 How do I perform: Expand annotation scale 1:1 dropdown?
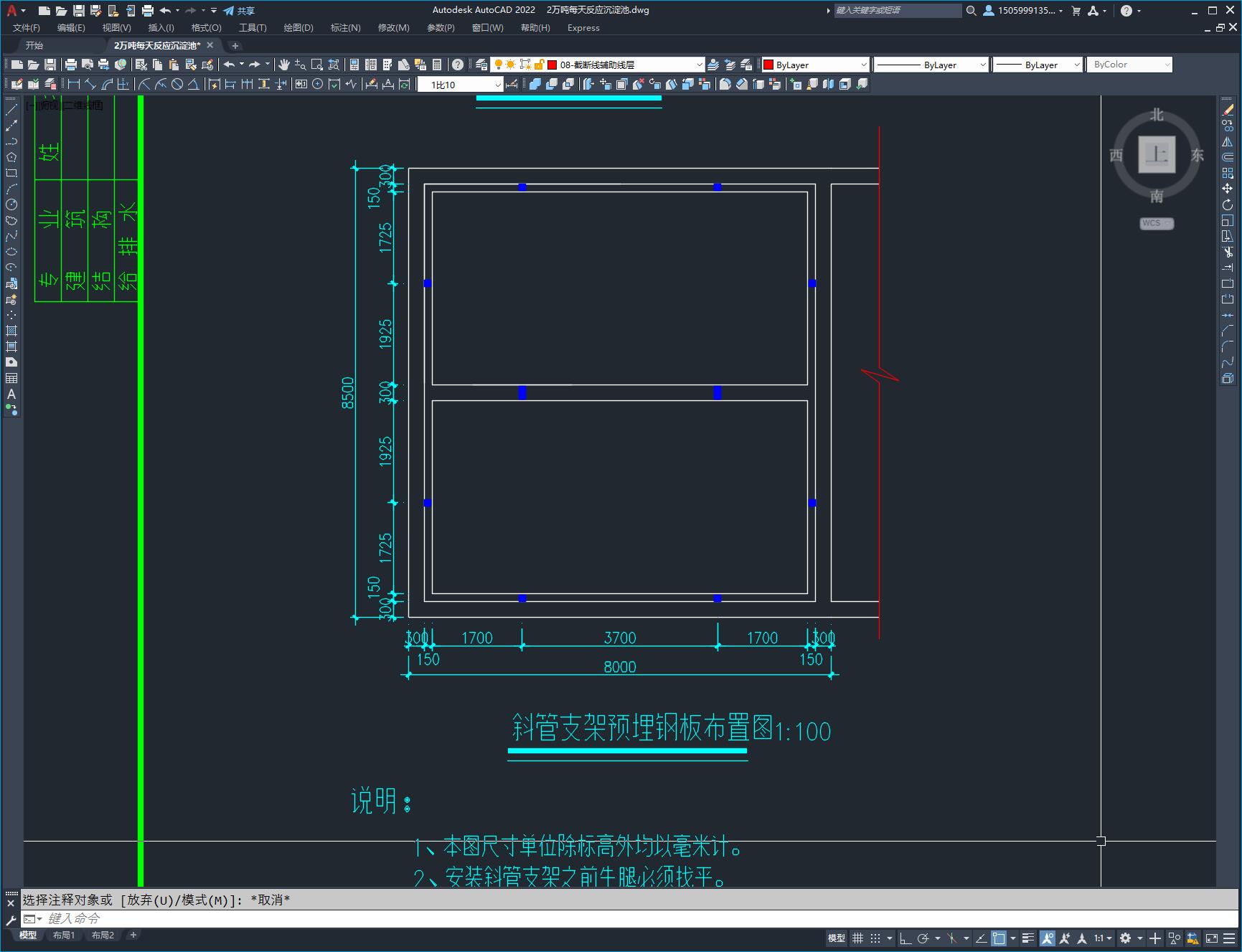1103,938
